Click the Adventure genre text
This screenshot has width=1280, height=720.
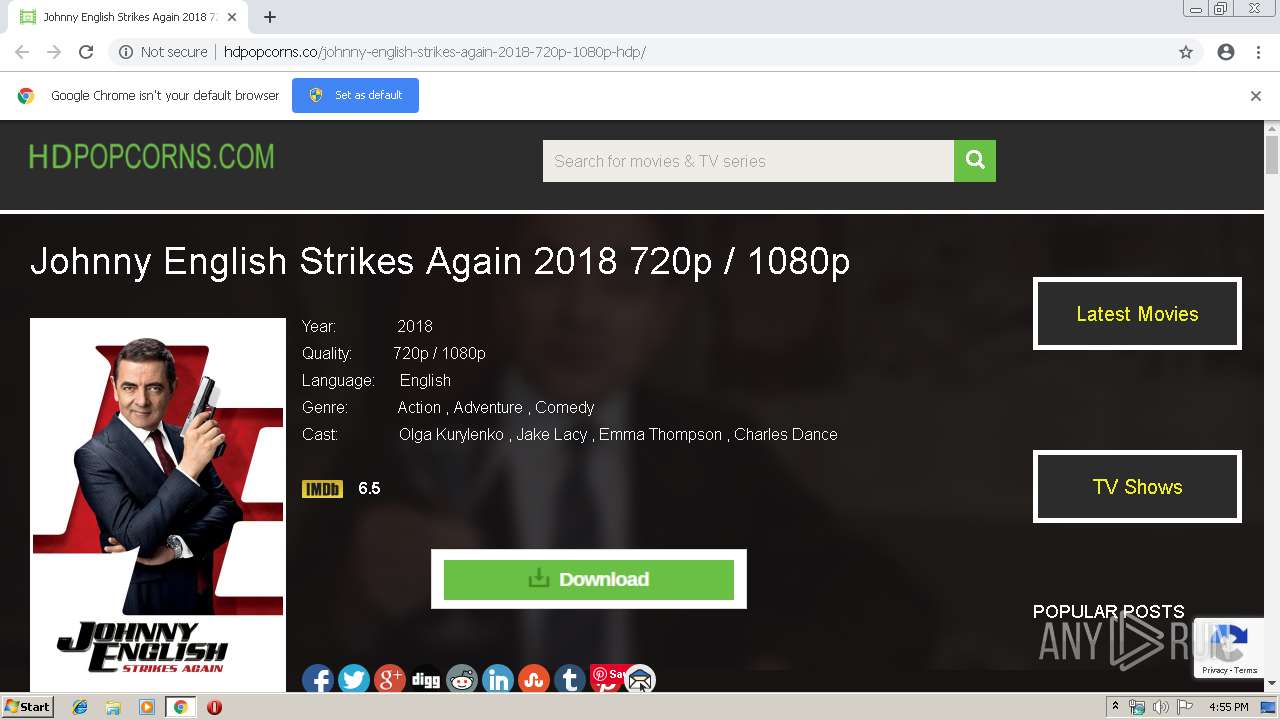click(488, 407)
